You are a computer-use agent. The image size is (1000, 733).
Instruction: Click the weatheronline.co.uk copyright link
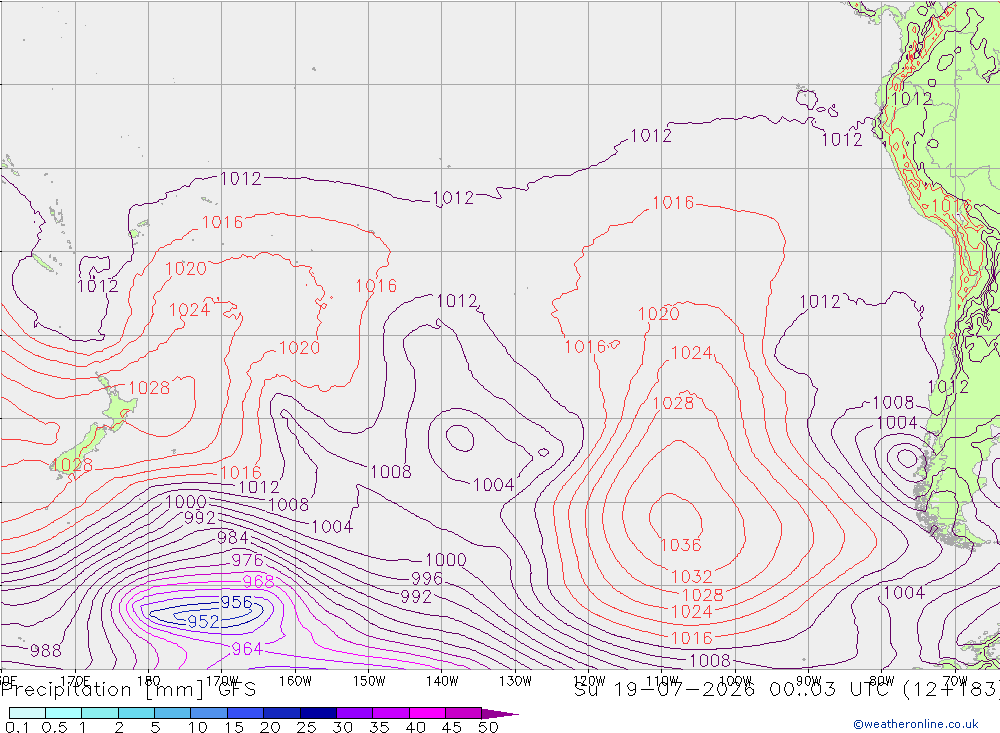point(916,723)
